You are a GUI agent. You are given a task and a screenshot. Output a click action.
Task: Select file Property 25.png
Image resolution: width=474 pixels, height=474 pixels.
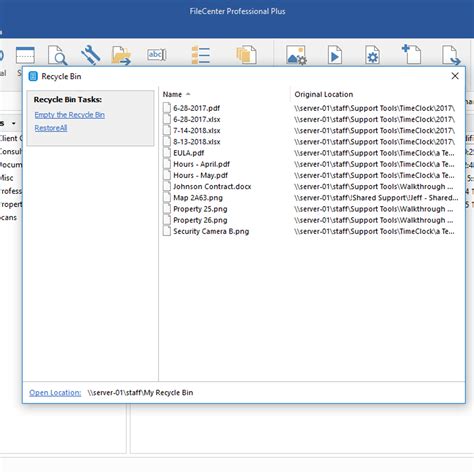[x=200, y=209]
